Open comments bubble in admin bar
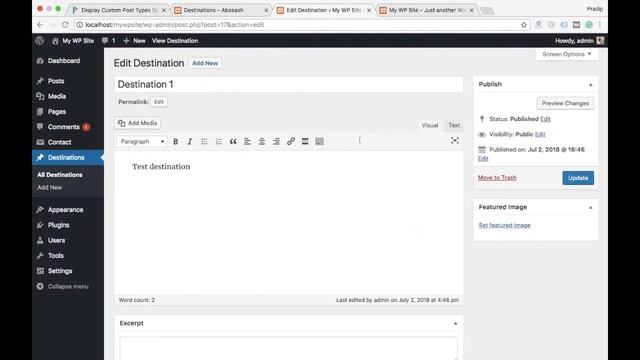This screenshot has height=360, width=640. coord(109,40)
